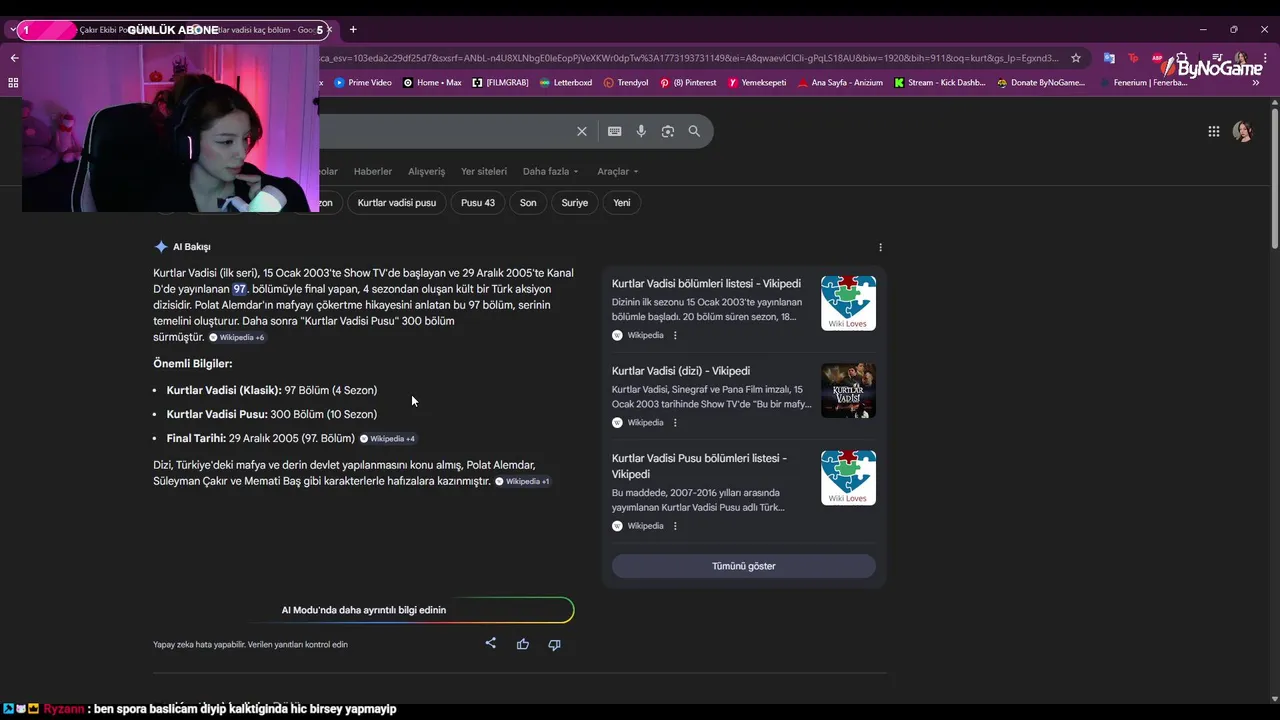Open Kurtlar Vadisi (dizi) - Vikipedi link
1280x720 pixels.
coord(681,371)
